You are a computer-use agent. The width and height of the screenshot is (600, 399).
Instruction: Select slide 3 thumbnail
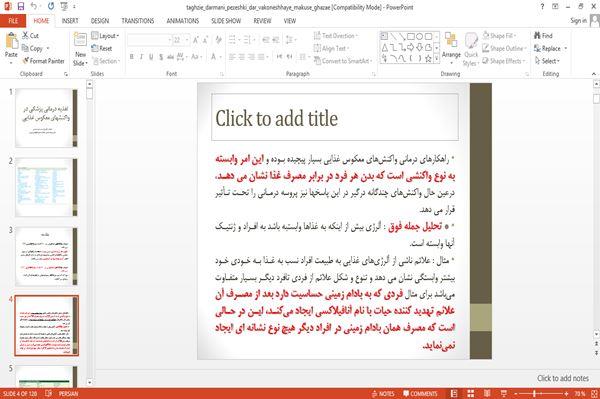[46, 256]
